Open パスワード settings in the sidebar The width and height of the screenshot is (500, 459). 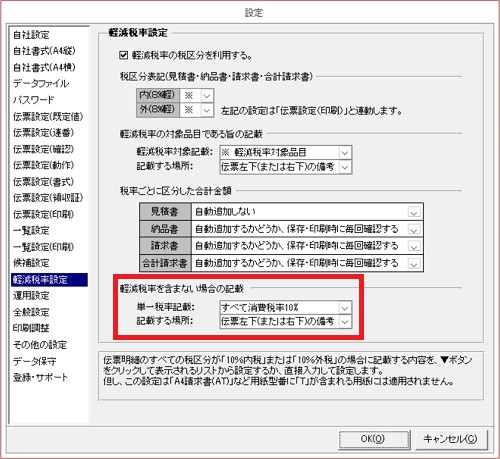coord(34,100)
